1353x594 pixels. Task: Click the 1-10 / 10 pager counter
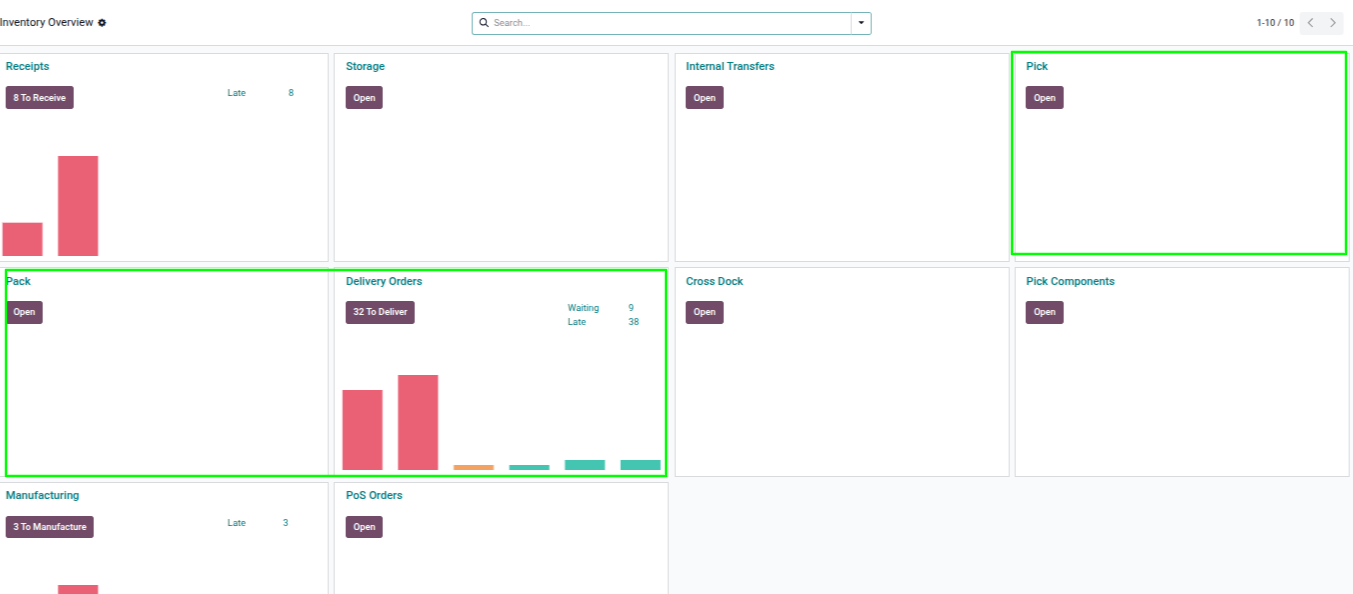pos(1275,23)
